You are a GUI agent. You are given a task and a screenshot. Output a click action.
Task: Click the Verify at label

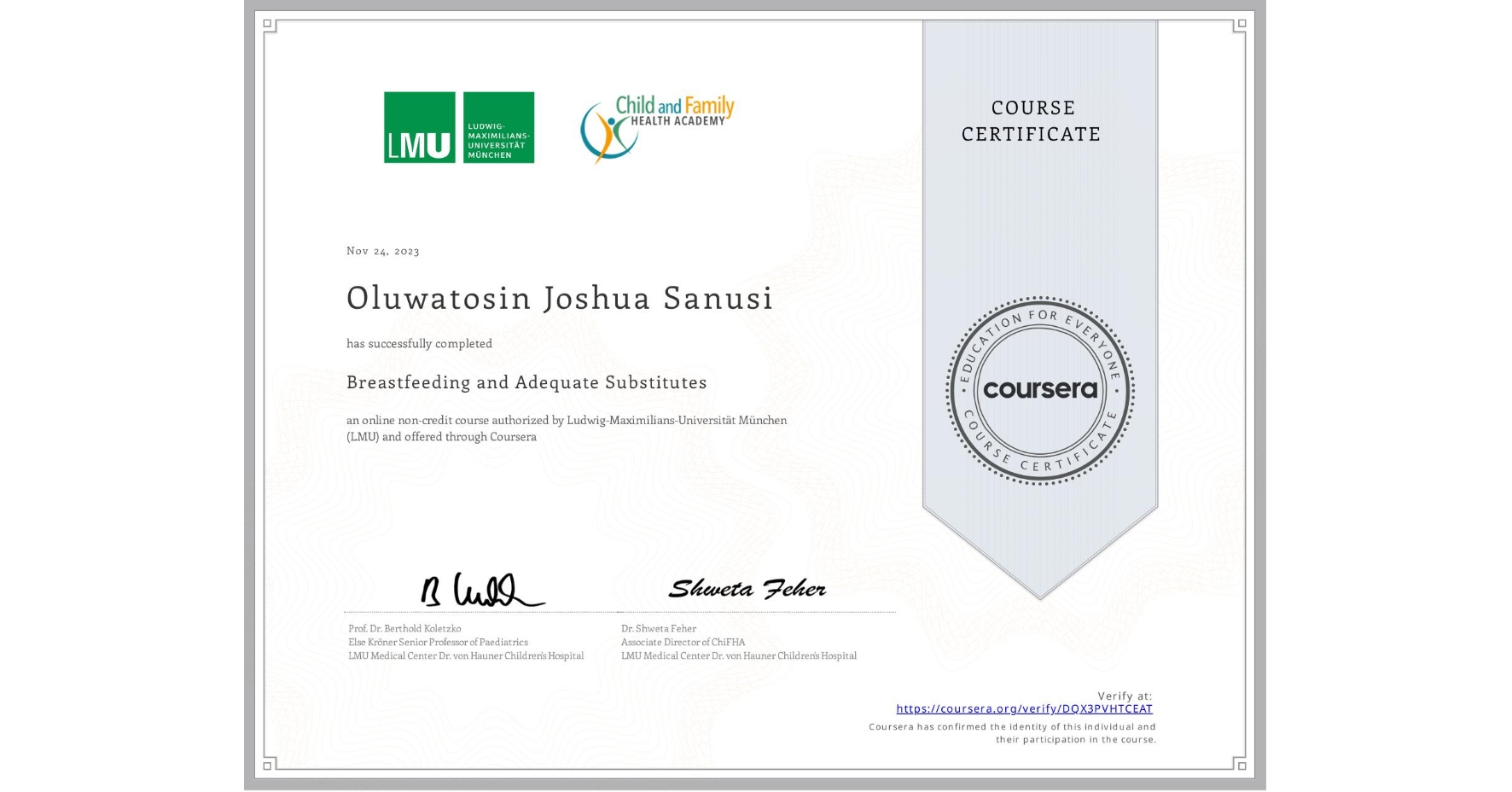1123,695
